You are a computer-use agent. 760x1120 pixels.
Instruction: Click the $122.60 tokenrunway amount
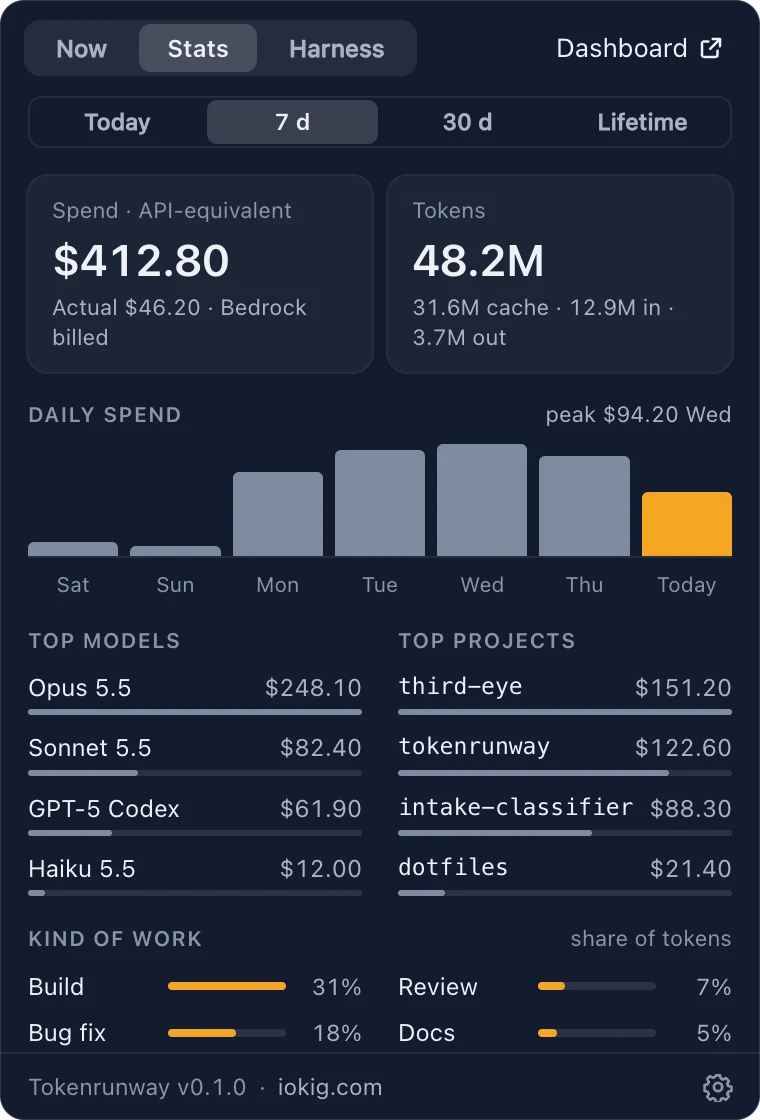pyautogui.click(x=684, y=748)
